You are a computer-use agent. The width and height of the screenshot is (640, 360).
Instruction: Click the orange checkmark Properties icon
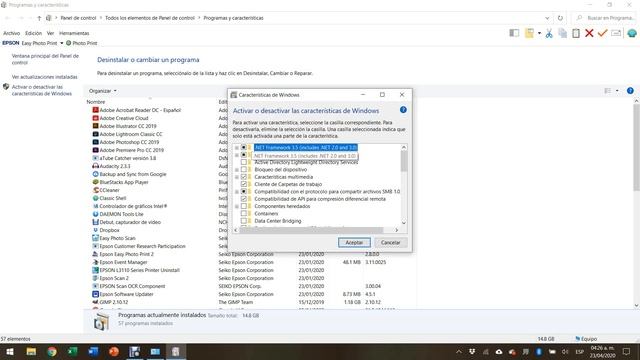click(602, 33)
